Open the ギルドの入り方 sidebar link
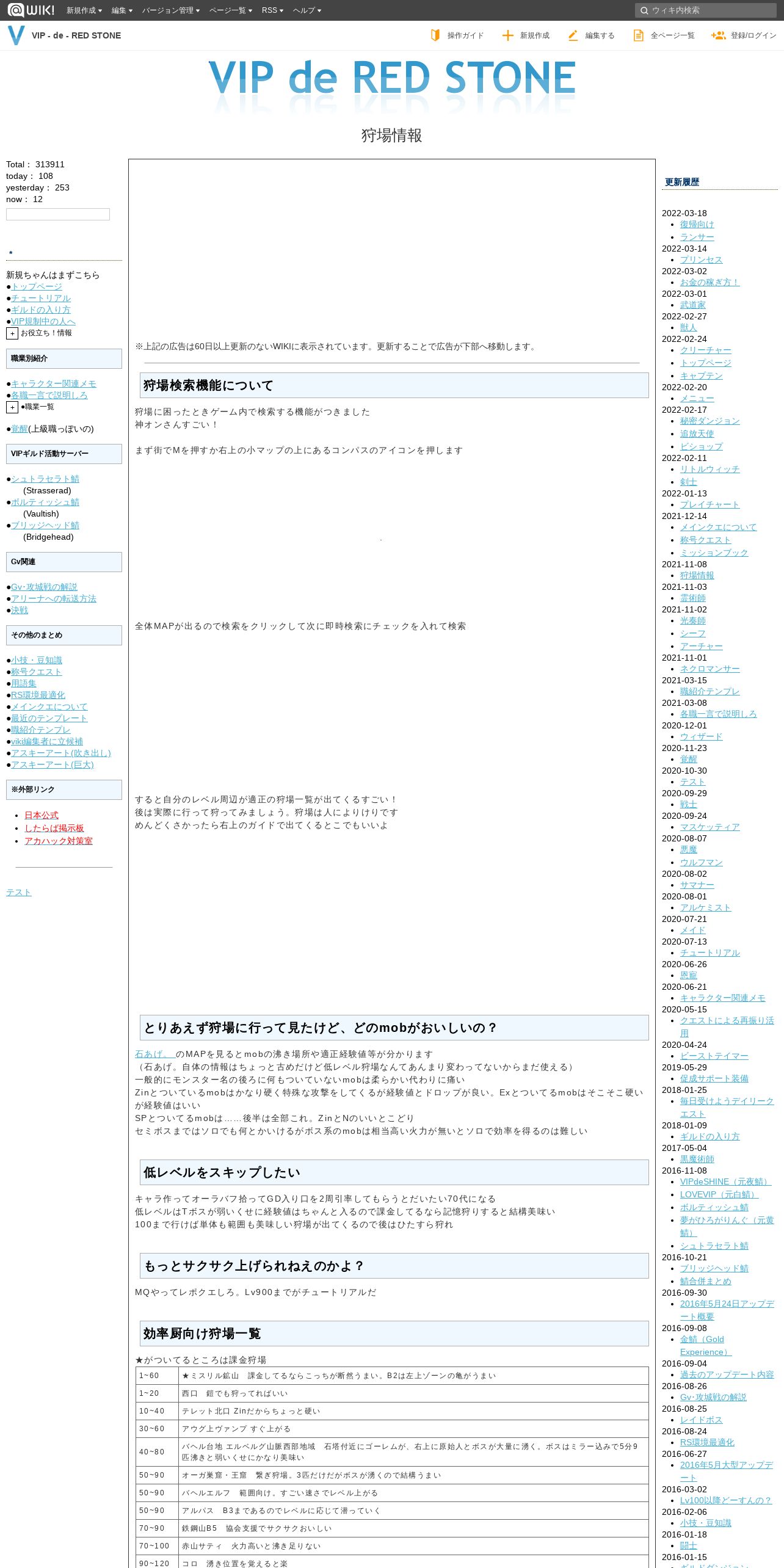This screenshot has width=784, height=1568. (41, 310)
